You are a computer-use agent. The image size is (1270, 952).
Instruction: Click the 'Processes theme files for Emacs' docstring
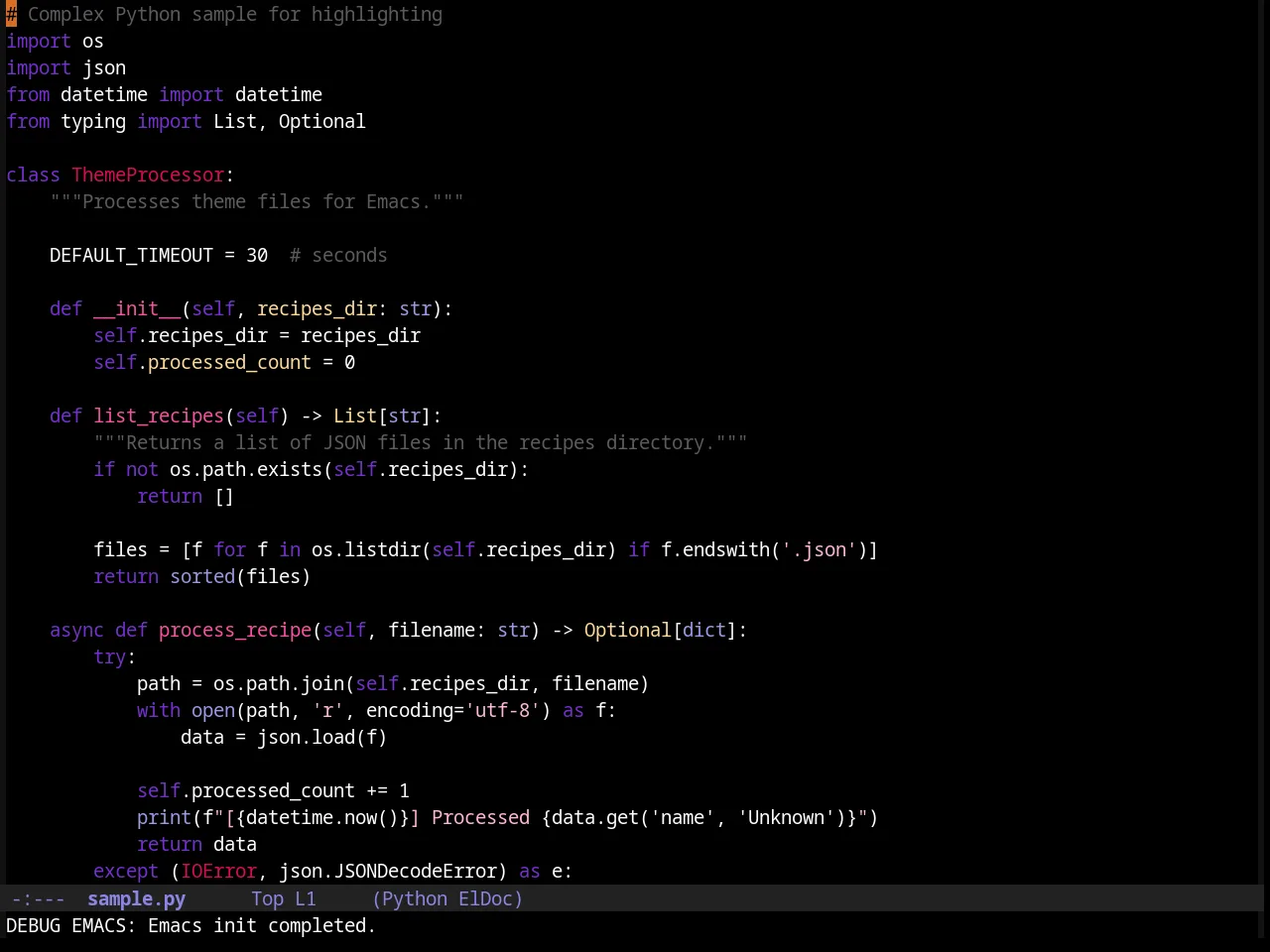pyautogui.click(x=257, y=201)
